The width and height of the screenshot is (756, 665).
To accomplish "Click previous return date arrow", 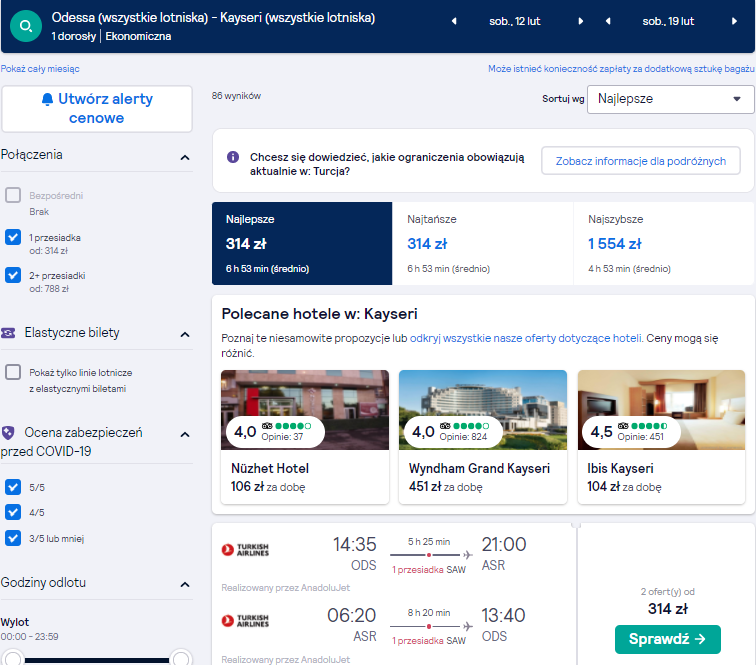I will point(608,21).
